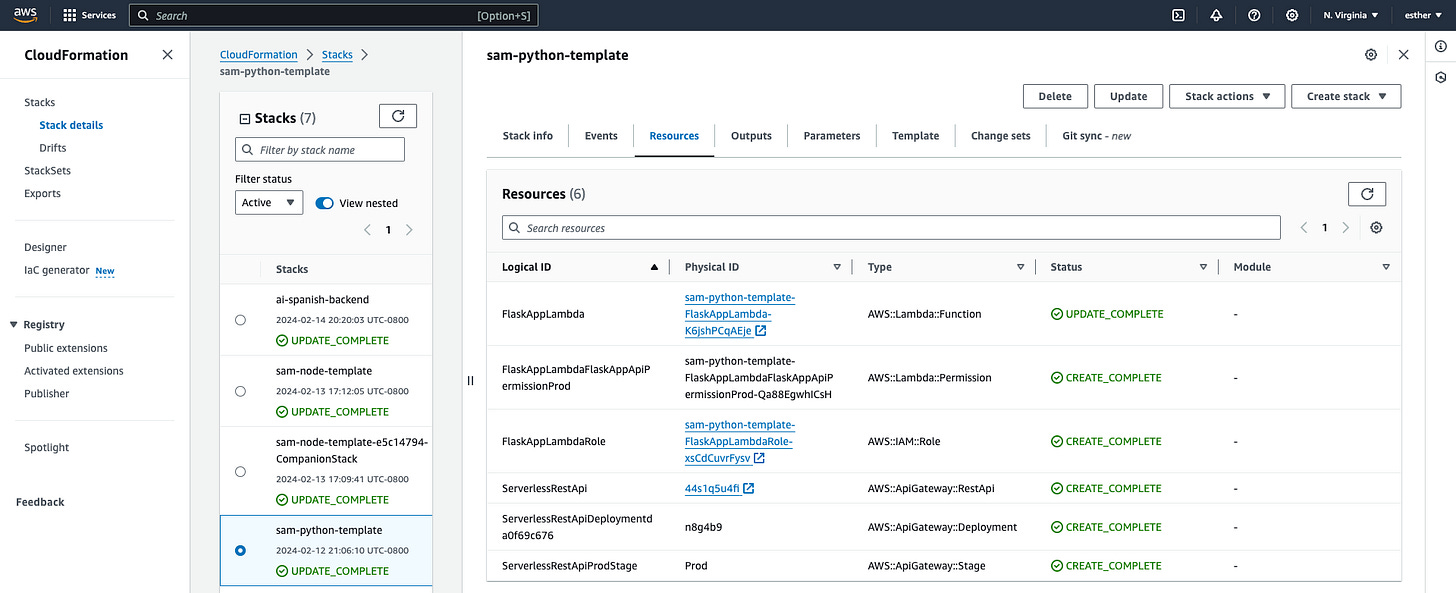
Task: Open the Create stack dropdown
Action: tap(1346, 96)
